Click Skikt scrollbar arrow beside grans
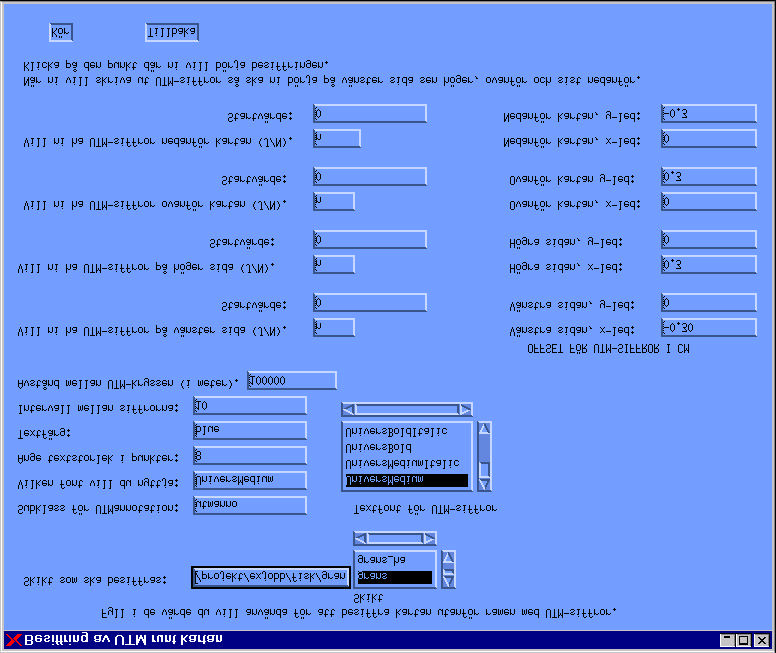This screenshot has width=776, height=653. (448, 581)
